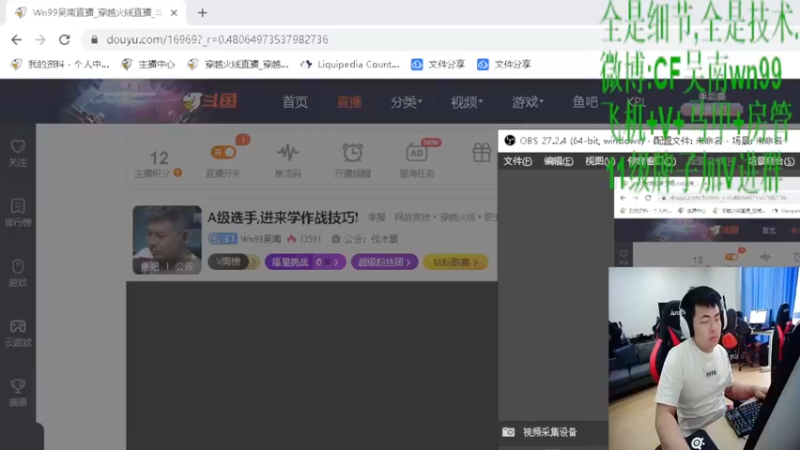Open the second 文件分享 bookmark
800x450 pixels.
504,64
